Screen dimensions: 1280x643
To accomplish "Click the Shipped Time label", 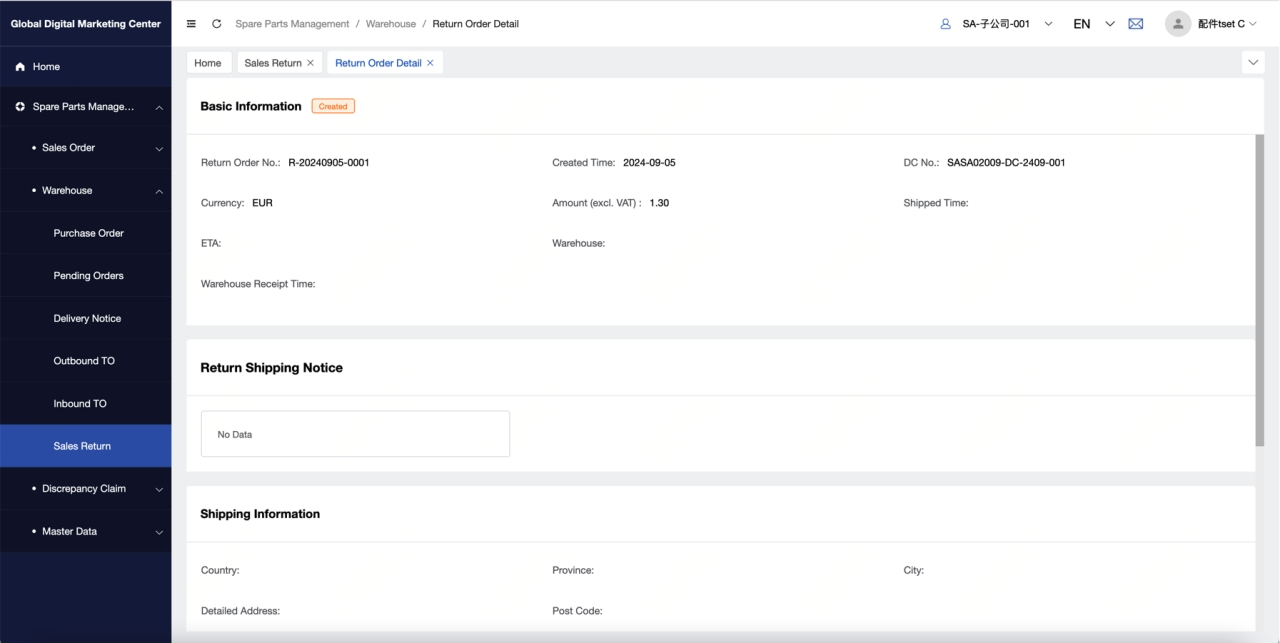I will pyautogui.click(x=936, y=203).
